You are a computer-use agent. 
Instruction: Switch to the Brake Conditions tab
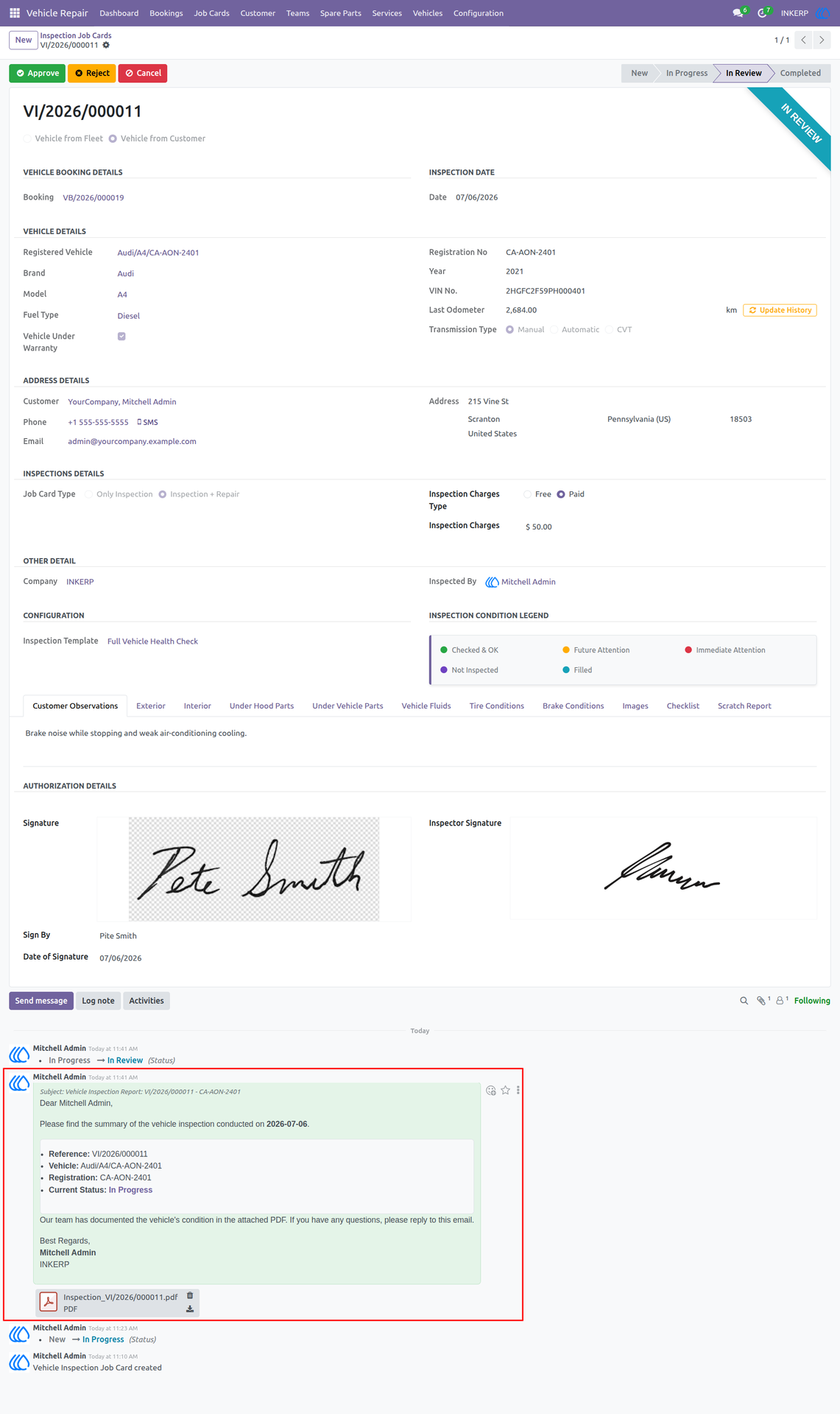pyautogui.click(x=573, y=706)
